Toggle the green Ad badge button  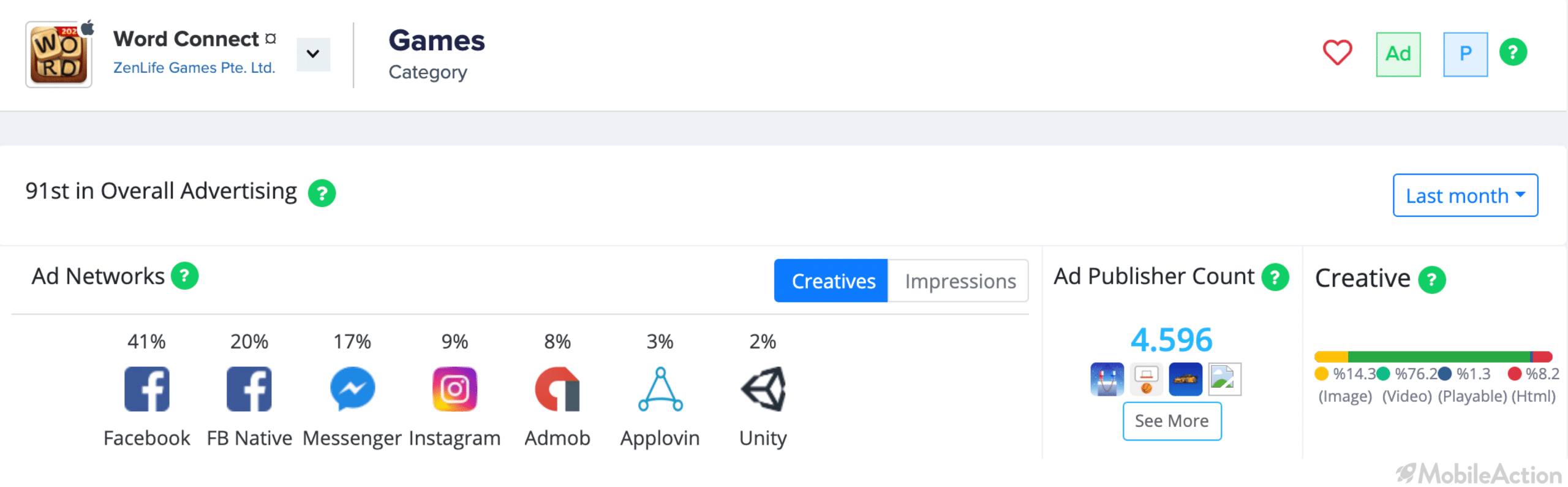1398,54
